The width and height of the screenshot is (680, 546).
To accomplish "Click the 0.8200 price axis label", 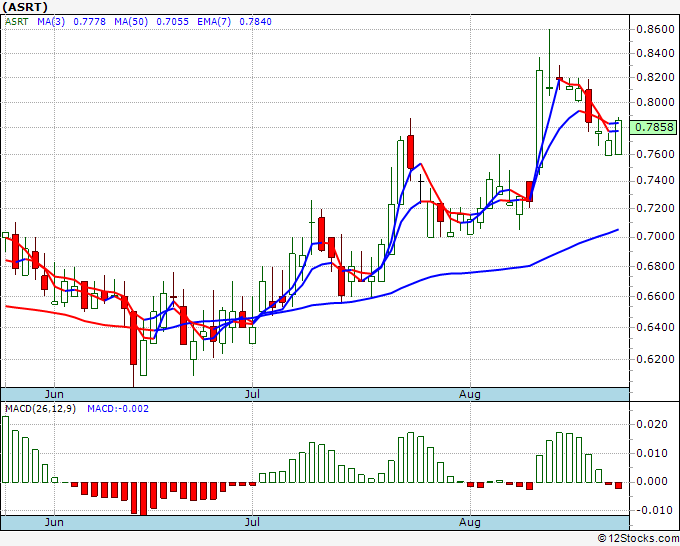I will [x=655, y=78].
